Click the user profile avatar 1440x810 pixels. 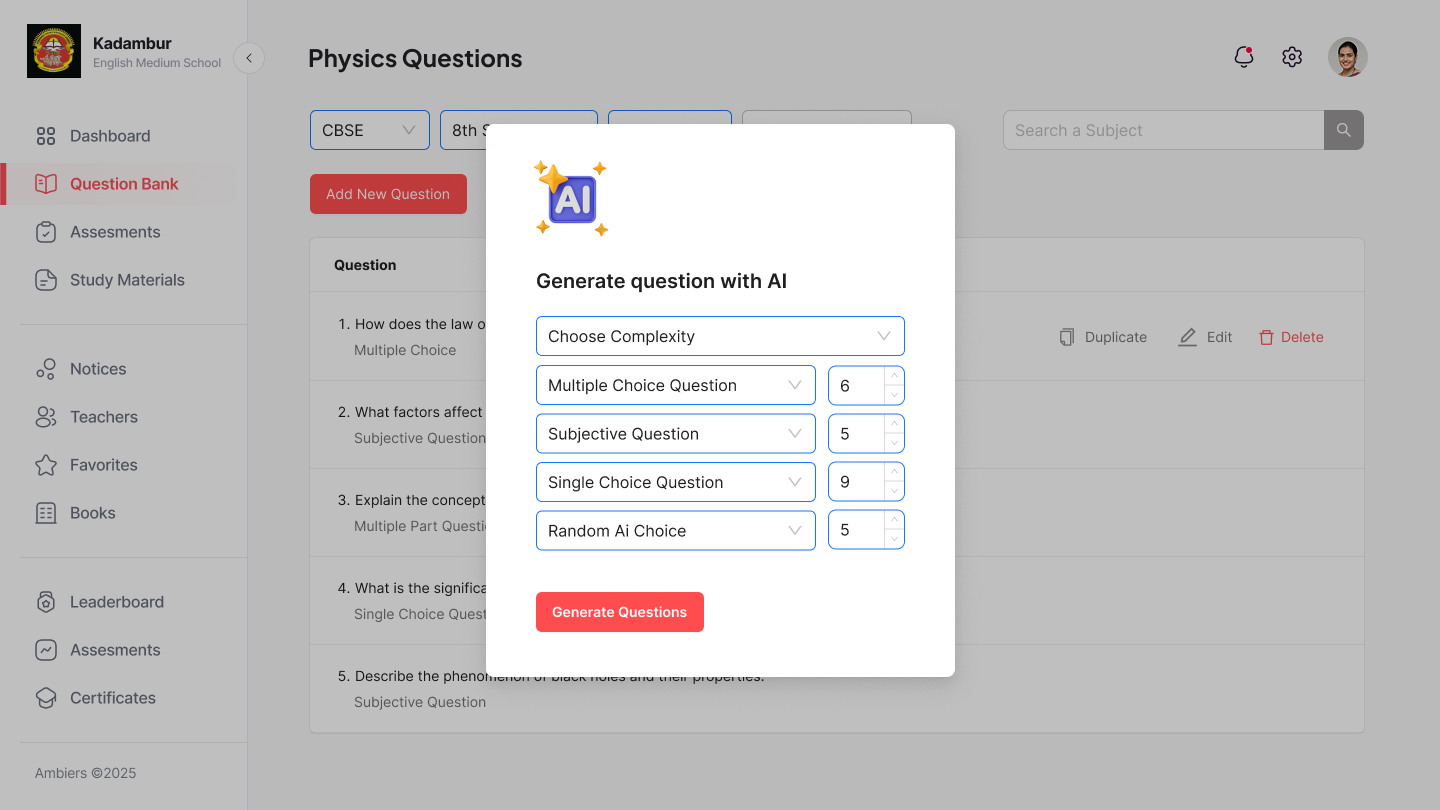click(x=1348, y=57)
